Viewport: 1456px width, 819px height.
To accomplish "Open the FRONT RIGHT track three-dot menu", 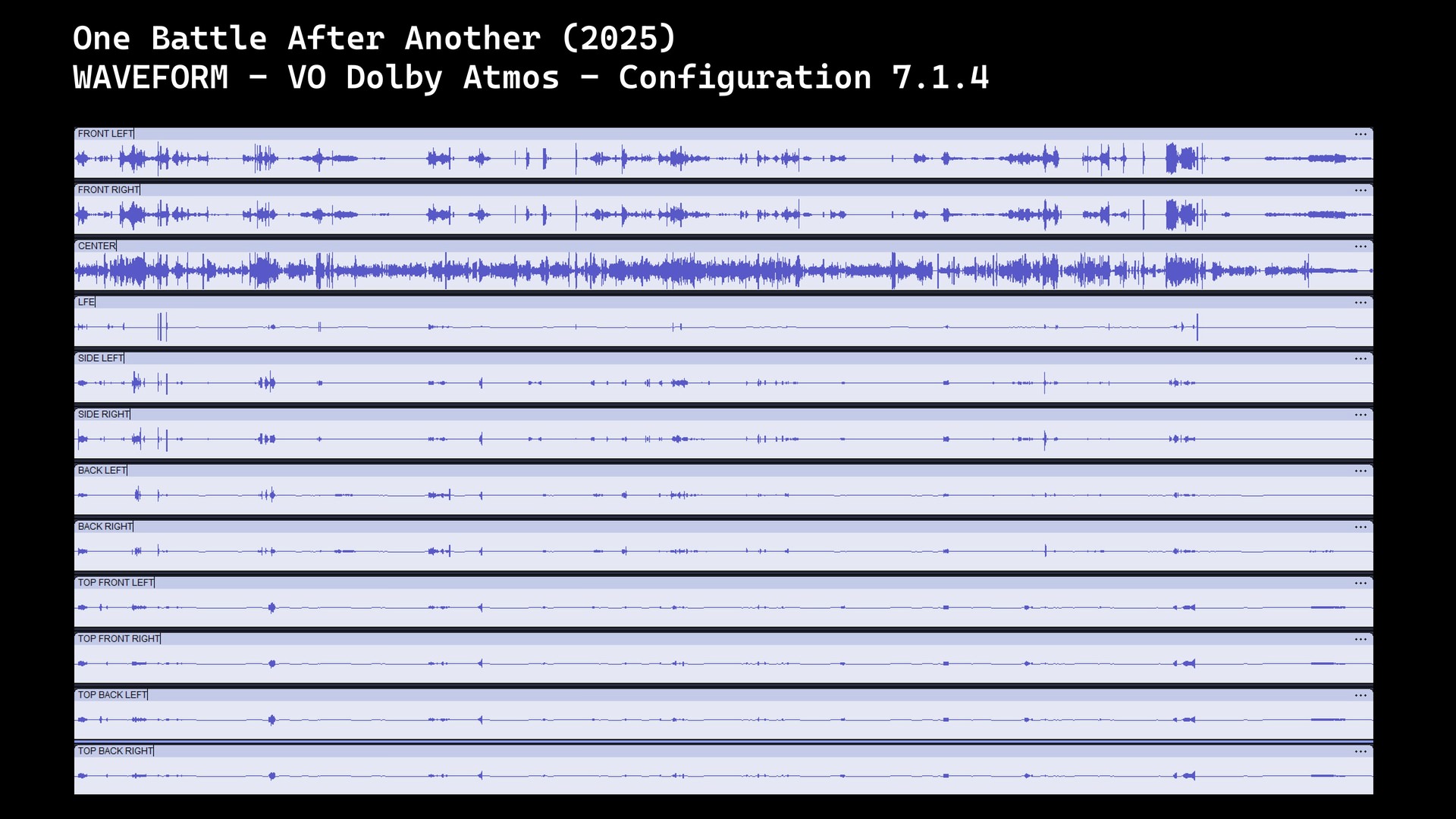I will [1360, 190].
